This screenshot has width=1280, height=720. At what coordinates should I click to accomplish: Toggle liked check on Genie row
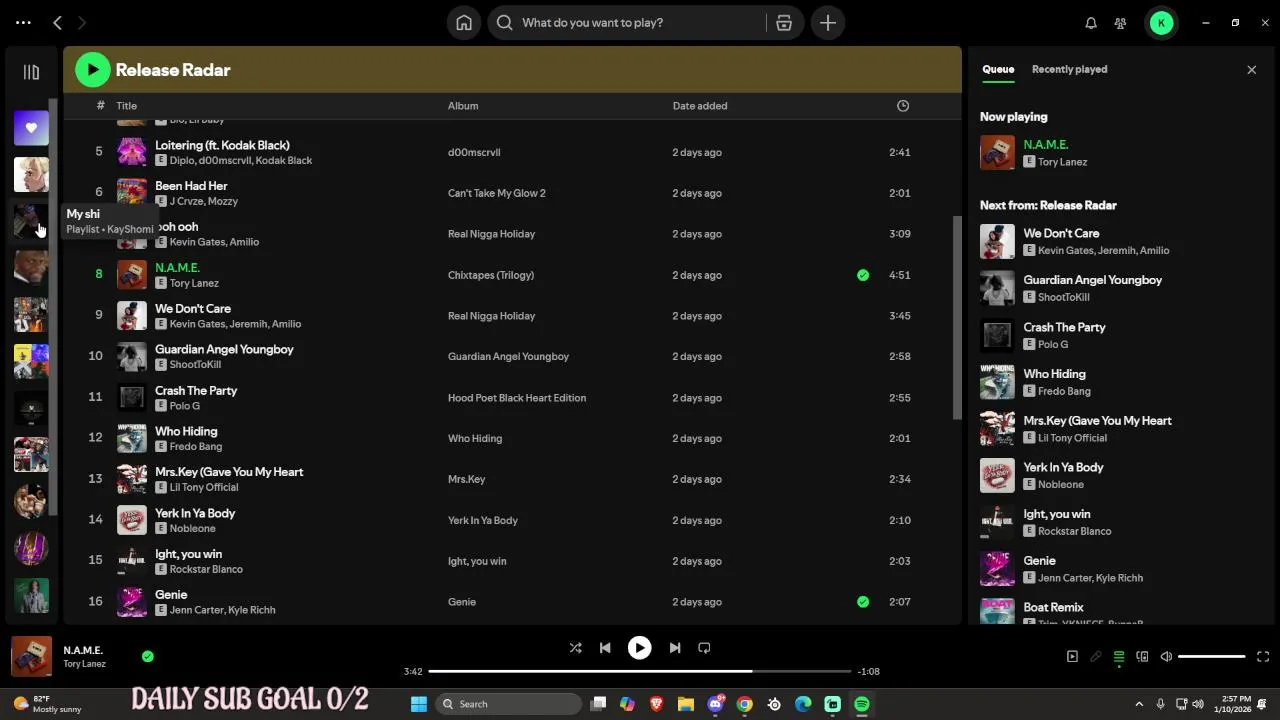coord(863,602)
